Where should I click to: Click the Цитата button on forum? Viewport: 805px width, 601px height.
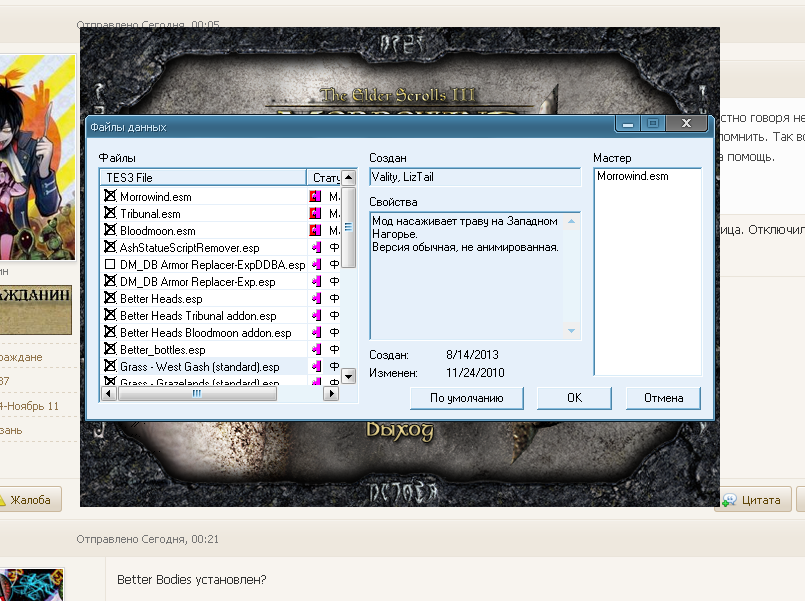(x=753, y=499)
